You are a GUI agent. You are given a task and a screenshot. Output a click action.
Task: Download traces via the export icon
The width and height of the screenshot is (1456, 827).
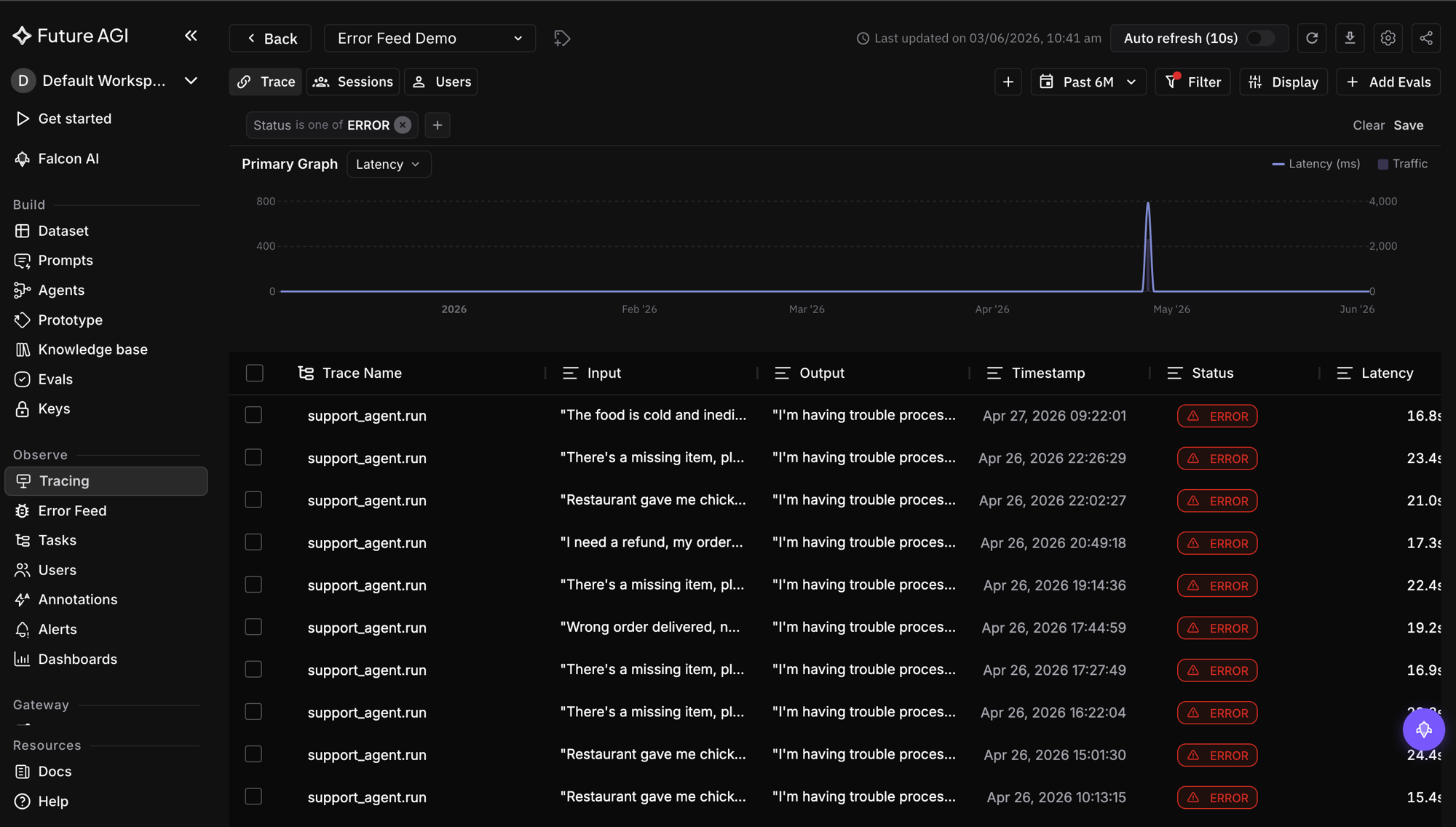point(1350,38)
